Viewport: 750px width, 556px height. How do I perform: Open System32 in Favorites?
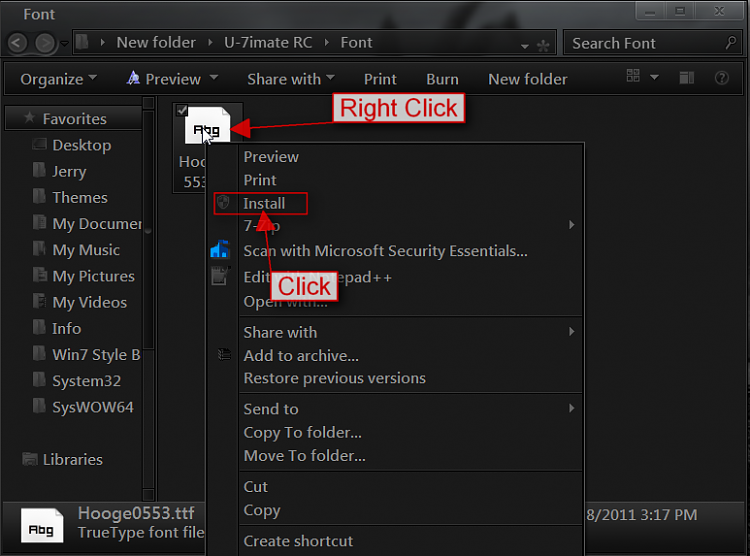(87, 381)
